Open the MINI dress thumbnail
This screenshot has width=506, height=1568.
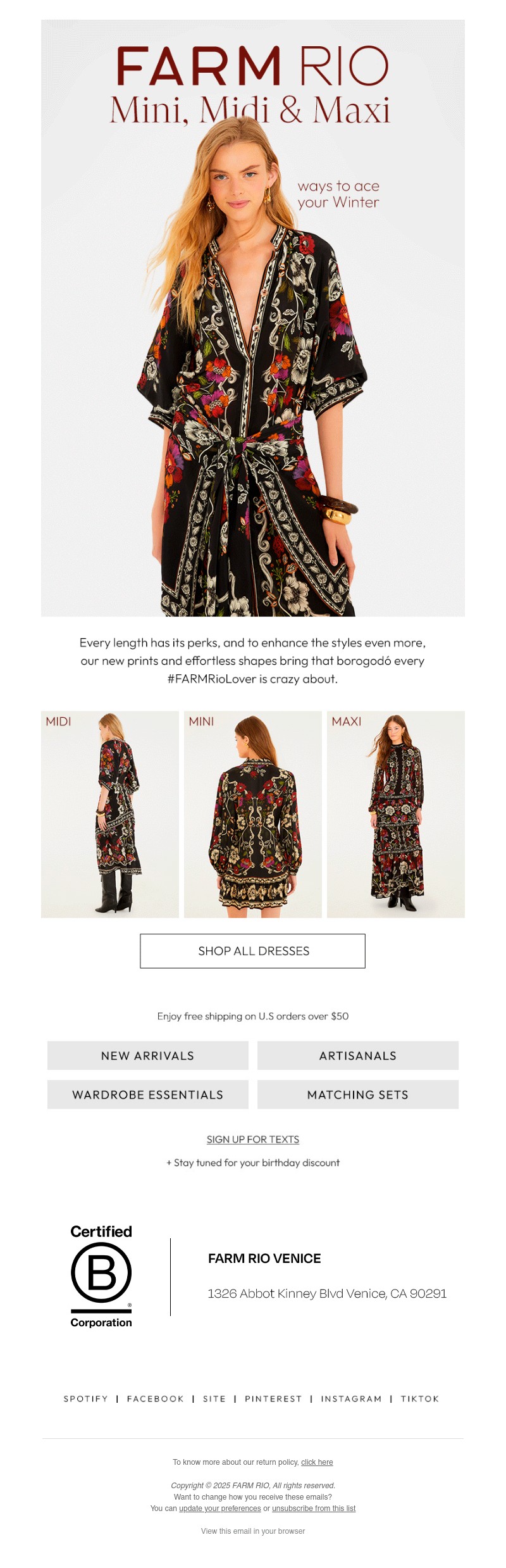(x=253, y=814)
